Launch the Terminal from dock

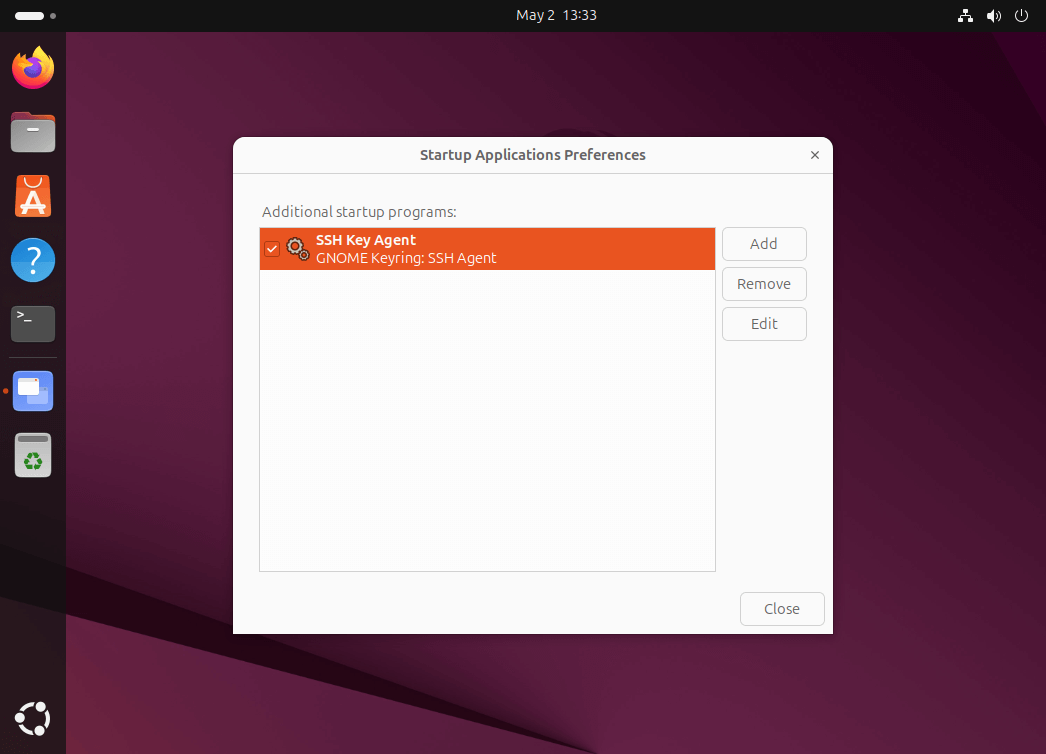point(33,324)
